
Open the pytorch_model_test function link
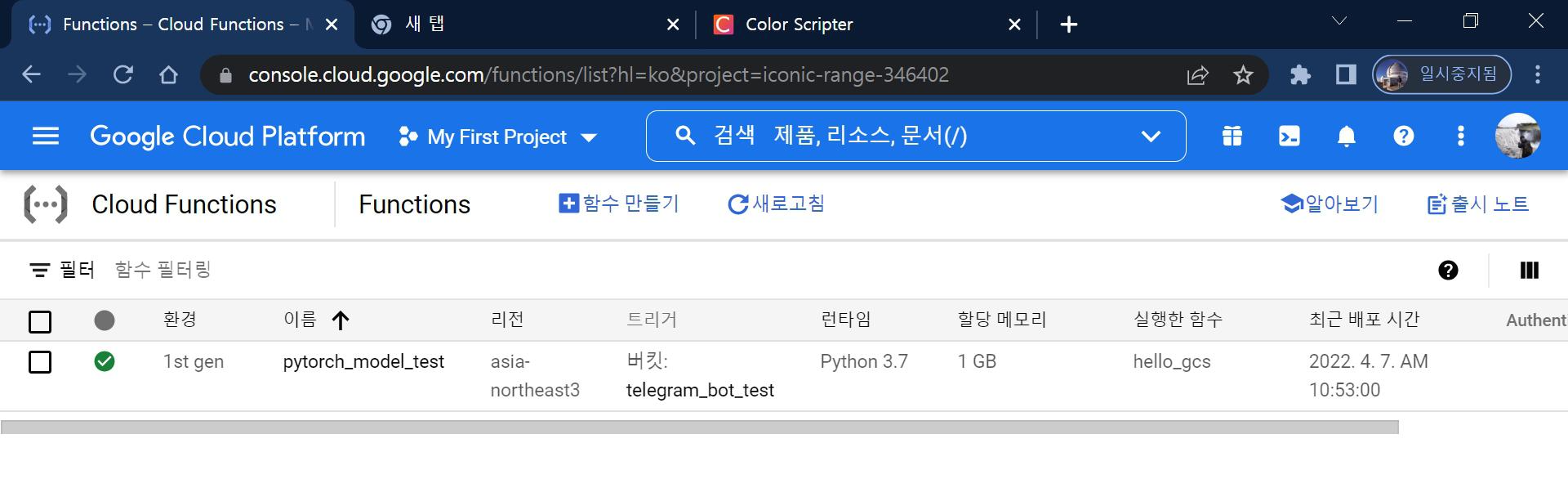(363, 361)
